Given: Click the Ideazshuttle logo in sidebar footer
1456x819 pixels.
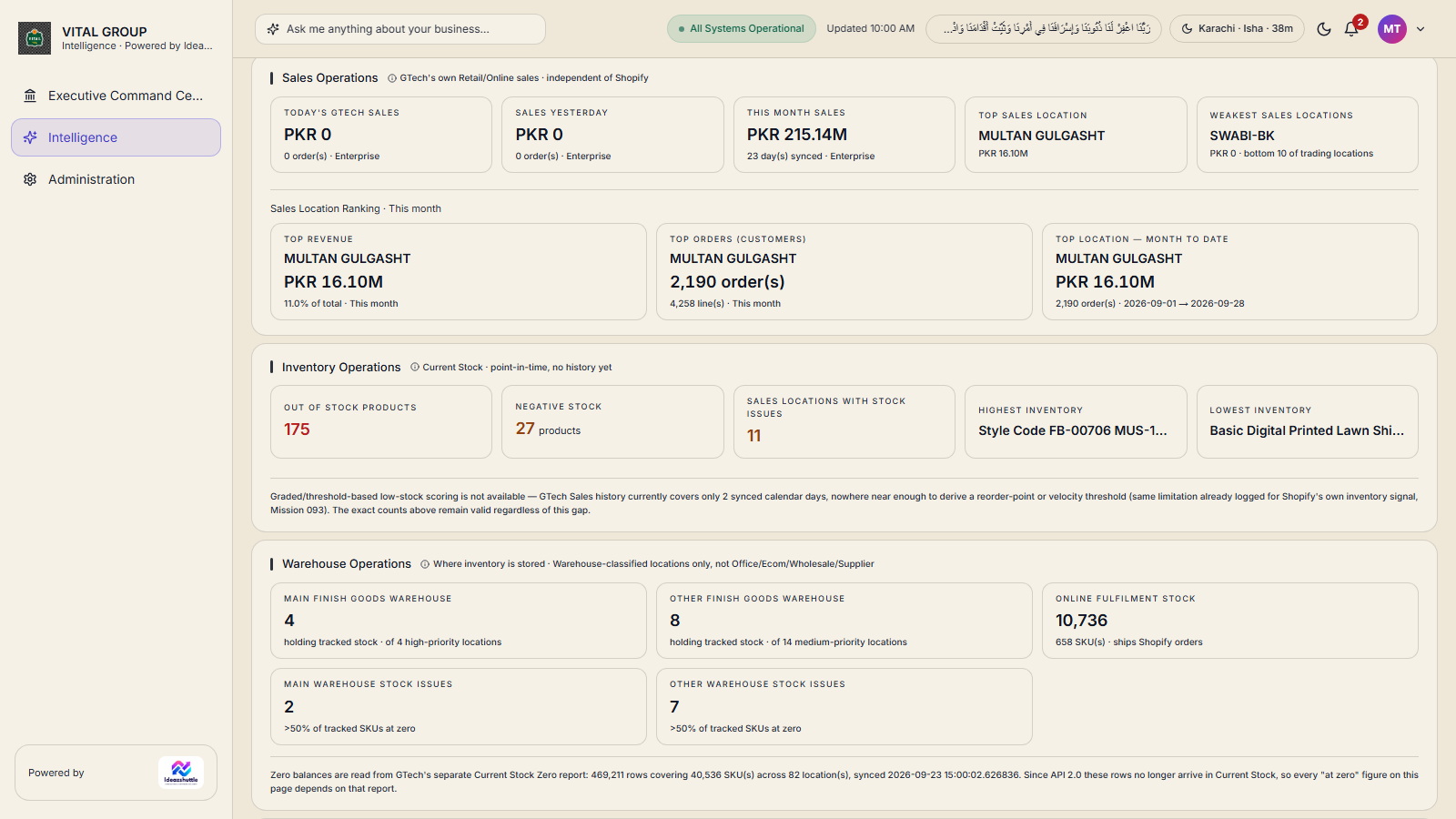Looking at the screenshot, I should 181,773.
